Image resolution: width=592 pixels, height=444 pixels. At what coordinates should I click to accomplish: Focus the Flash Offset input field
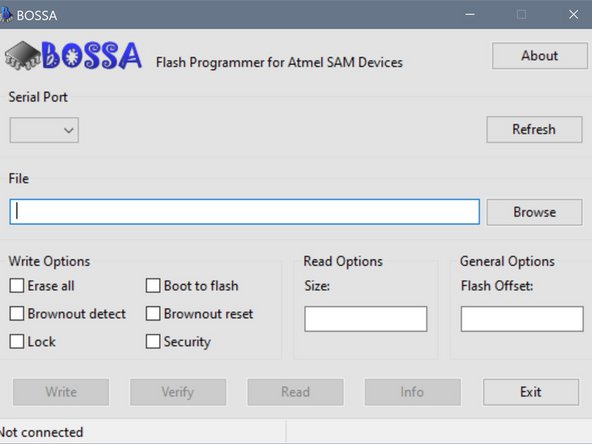coord(522,319)
